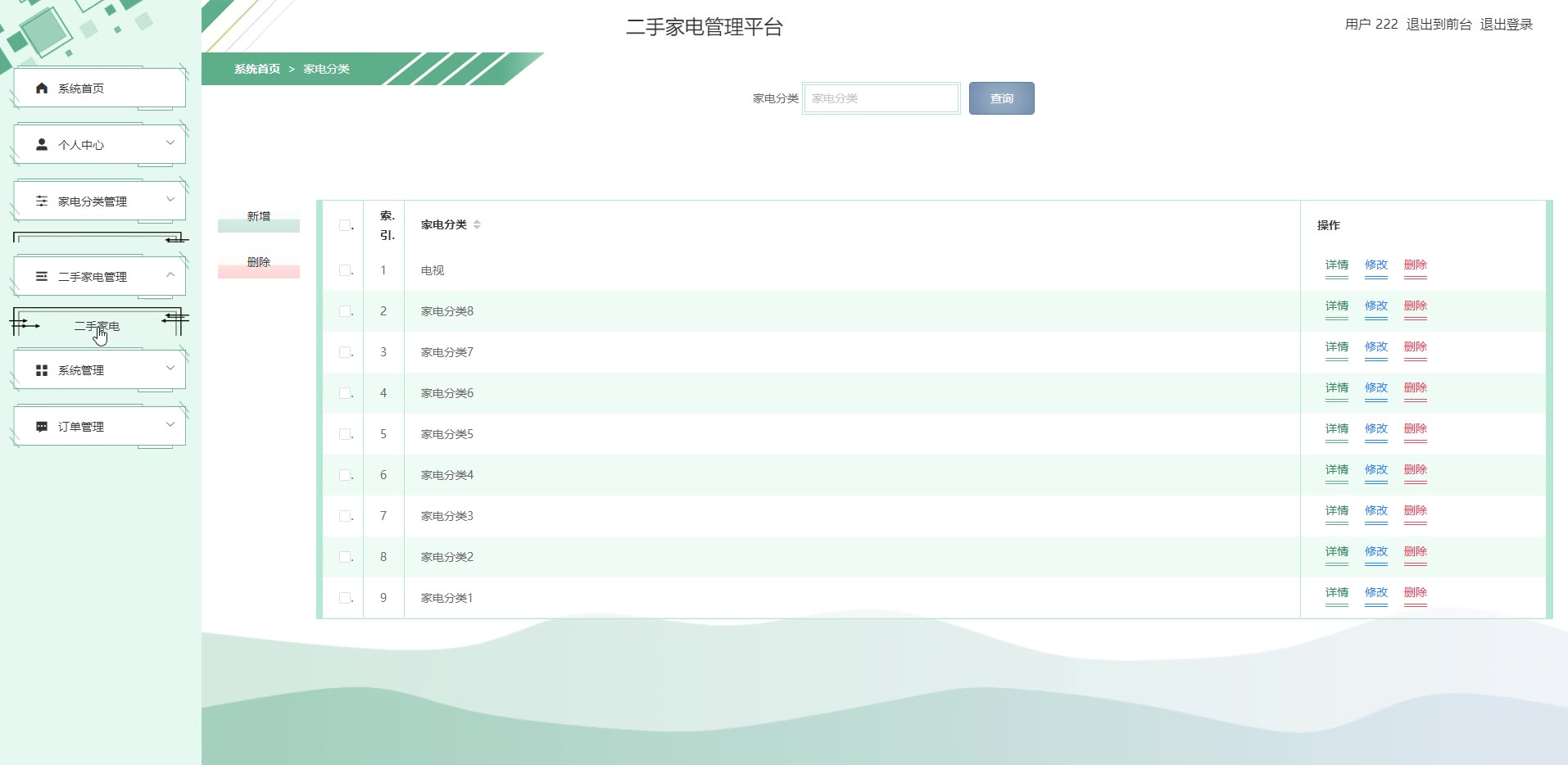The width and height of the screenshot is (1568, 765).
Task: Sort by the 家电分类 column arrows
Action: pos(477,224)
